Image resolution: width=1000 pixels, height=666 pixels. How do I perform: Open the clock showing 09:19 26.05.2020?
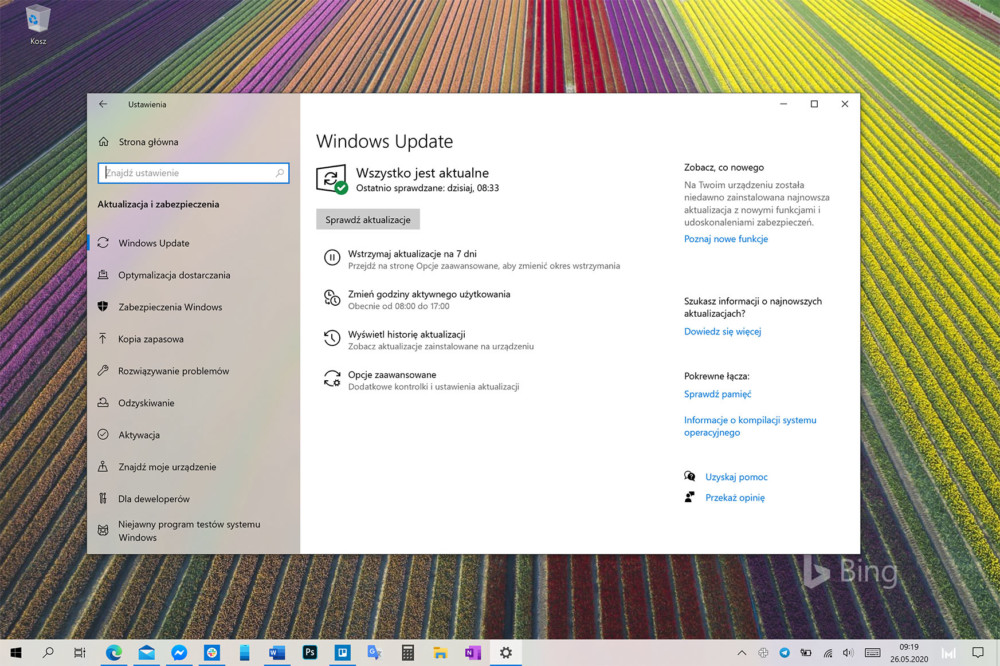coord(909,653)
